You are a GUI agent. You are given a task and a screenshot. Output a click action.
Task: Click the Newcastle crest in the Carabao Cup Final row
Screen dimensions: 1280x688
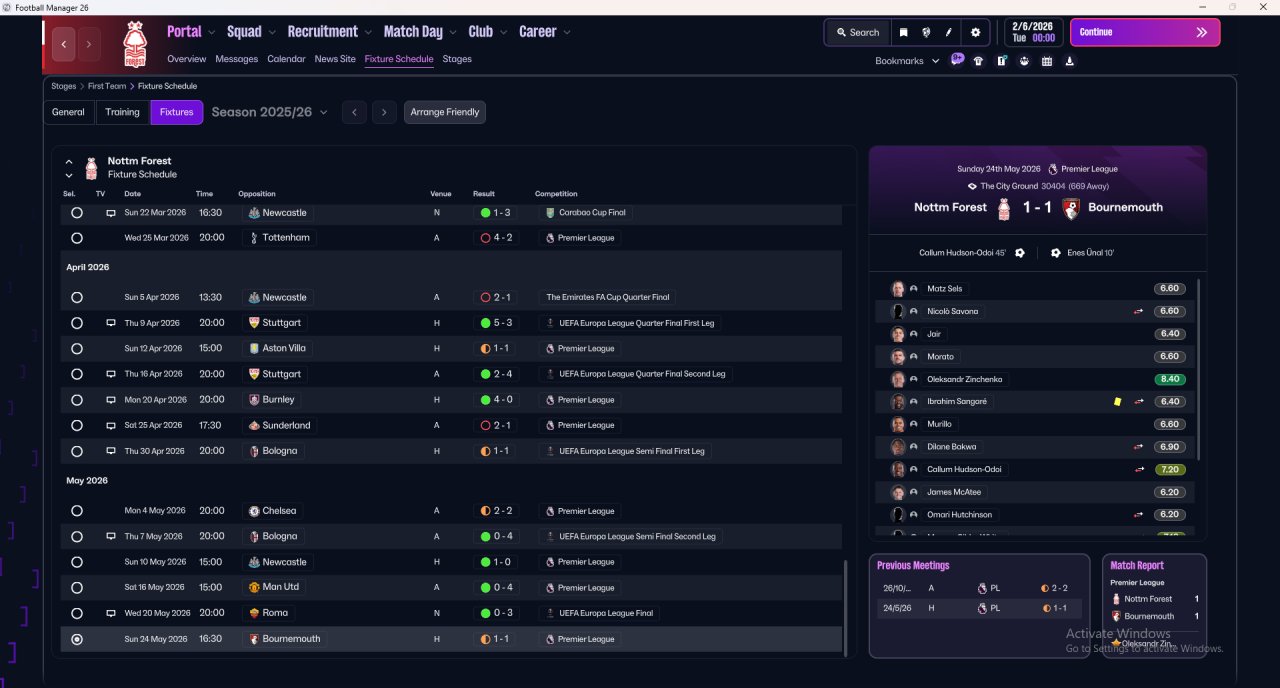254,213
